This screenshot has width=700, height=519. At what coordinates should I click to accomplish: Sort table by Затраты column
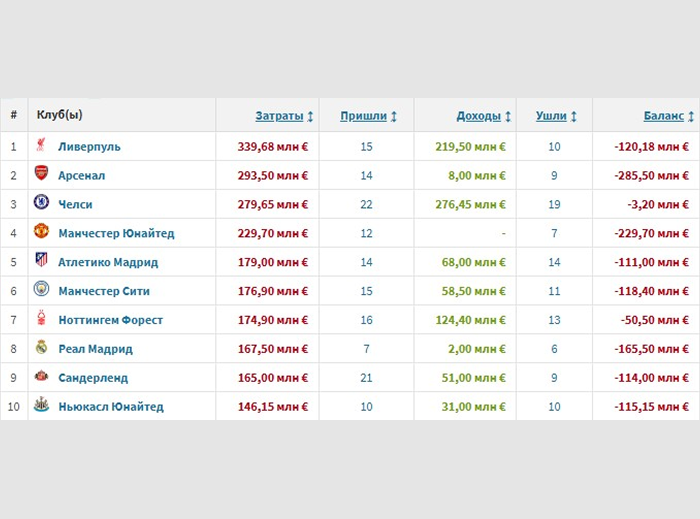click(x=279, y=116)
